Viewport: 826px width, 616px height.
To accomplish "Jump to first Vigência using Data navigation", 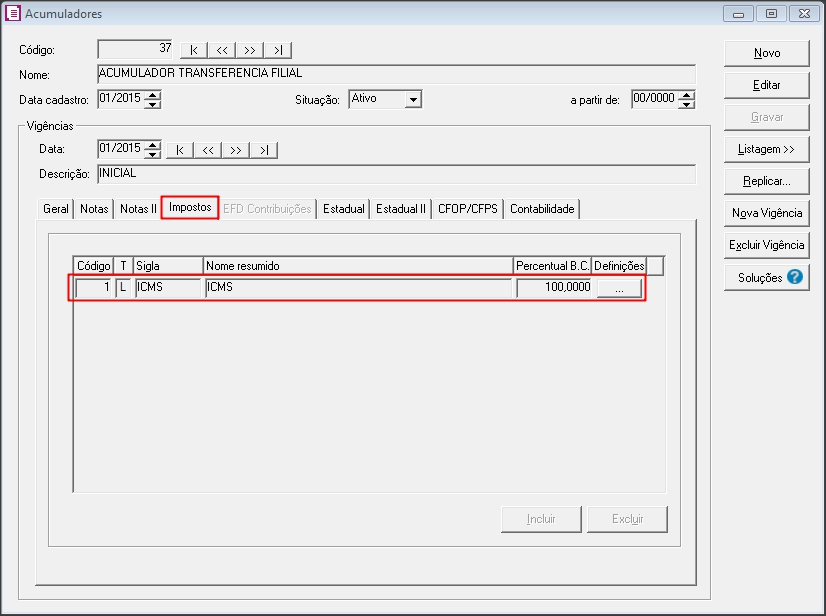I will pyautogui.click(x=180, y=150).
